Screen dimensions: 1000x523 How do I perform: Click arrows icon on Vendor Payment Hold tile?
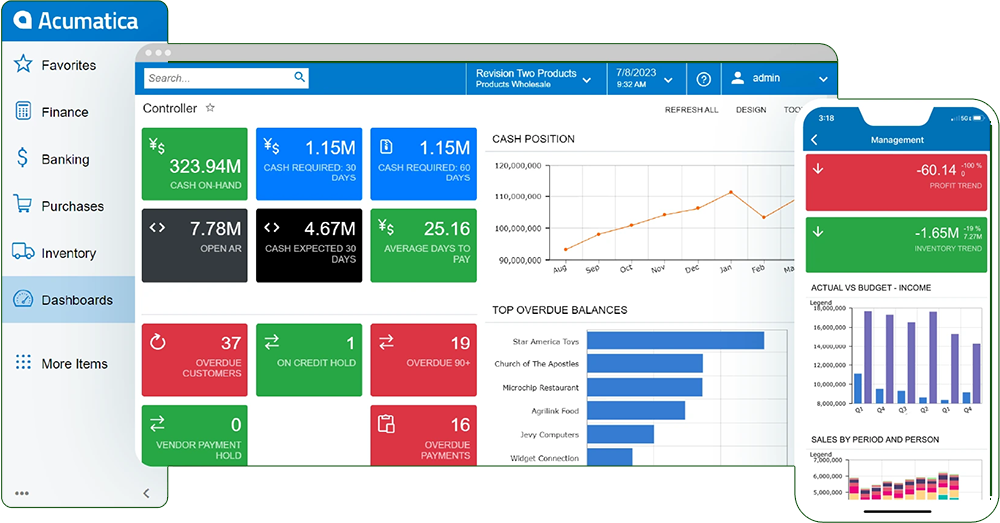click(157, 424)
